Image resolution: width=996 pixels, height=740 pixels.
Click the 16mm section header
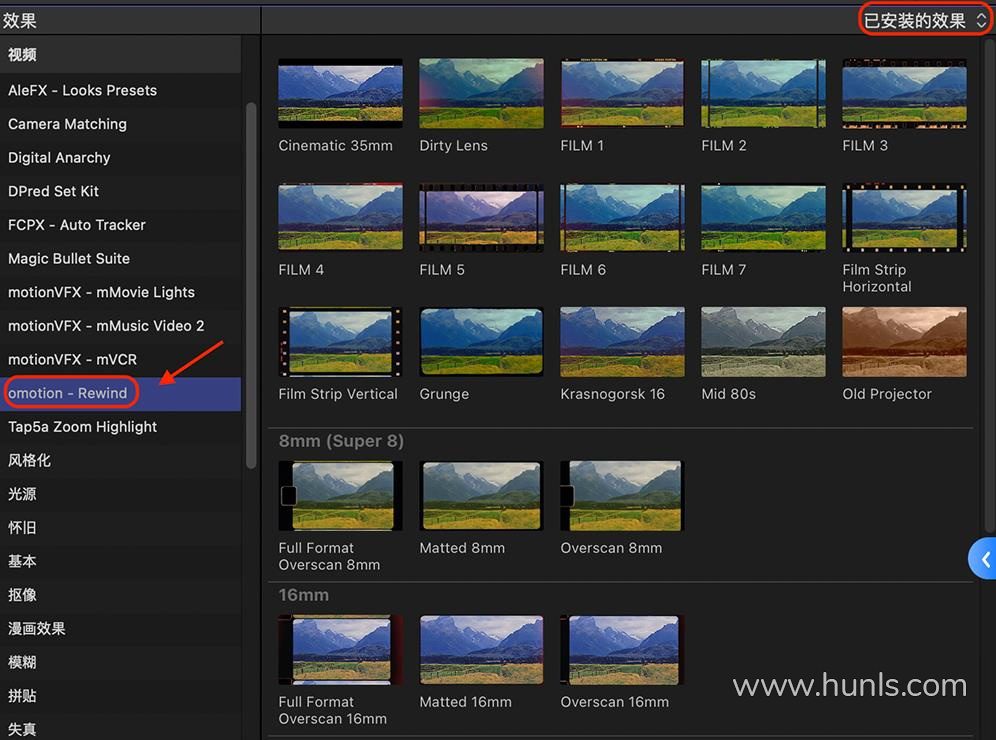[x=304, y=595]
